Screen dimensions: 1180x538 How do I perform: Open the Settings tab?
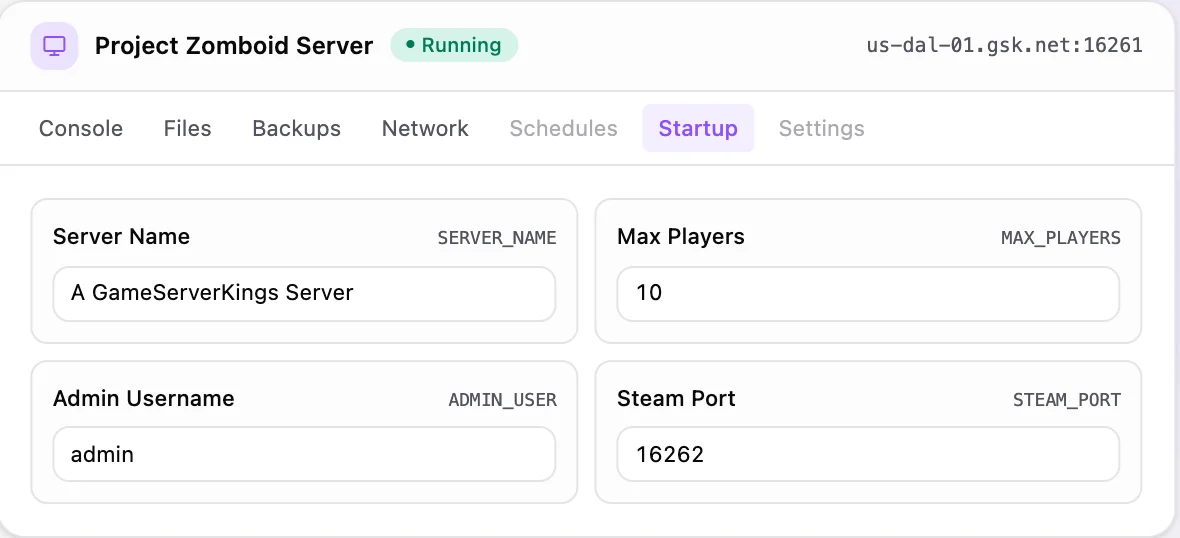822,128
